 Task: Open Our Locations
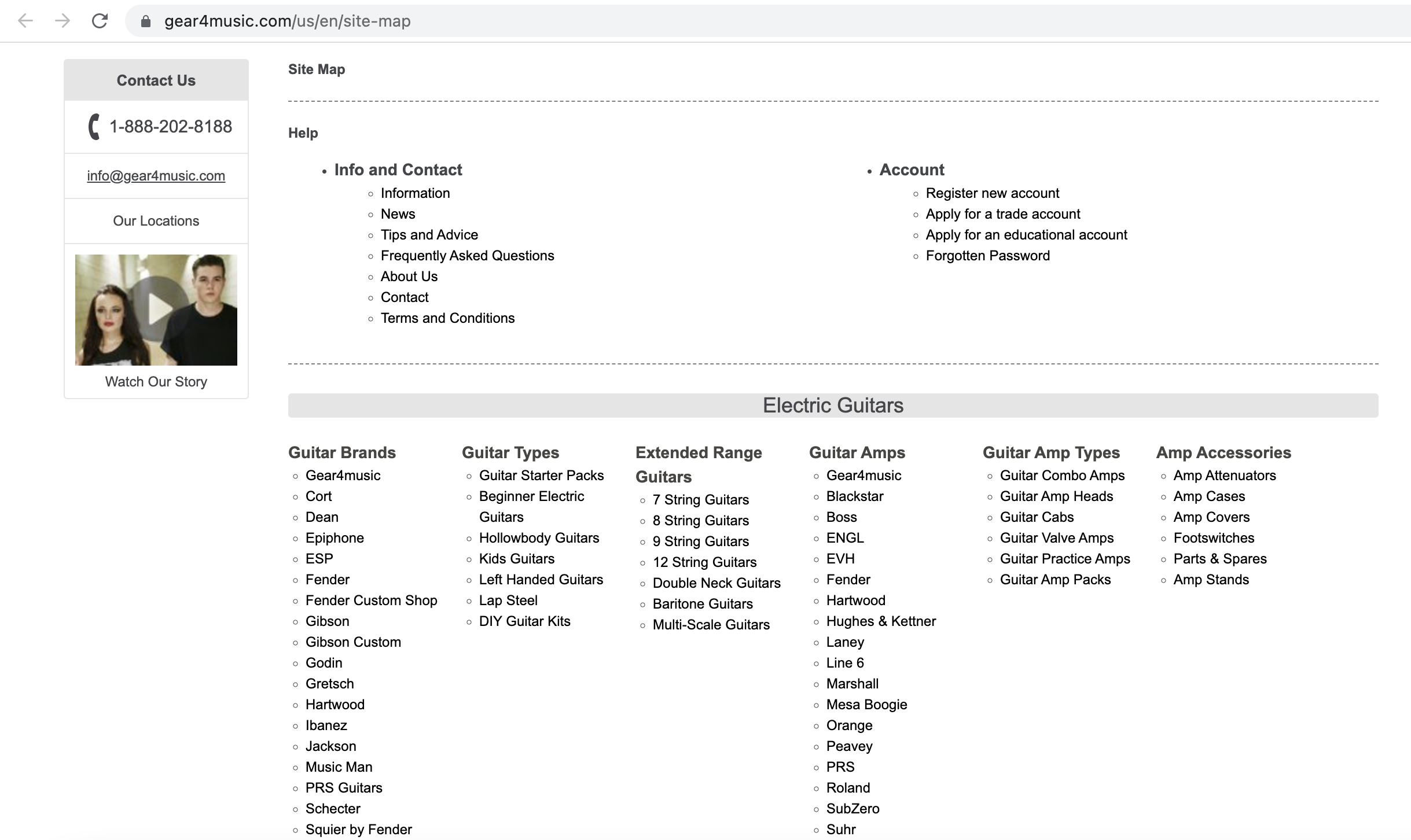[156, 220]
